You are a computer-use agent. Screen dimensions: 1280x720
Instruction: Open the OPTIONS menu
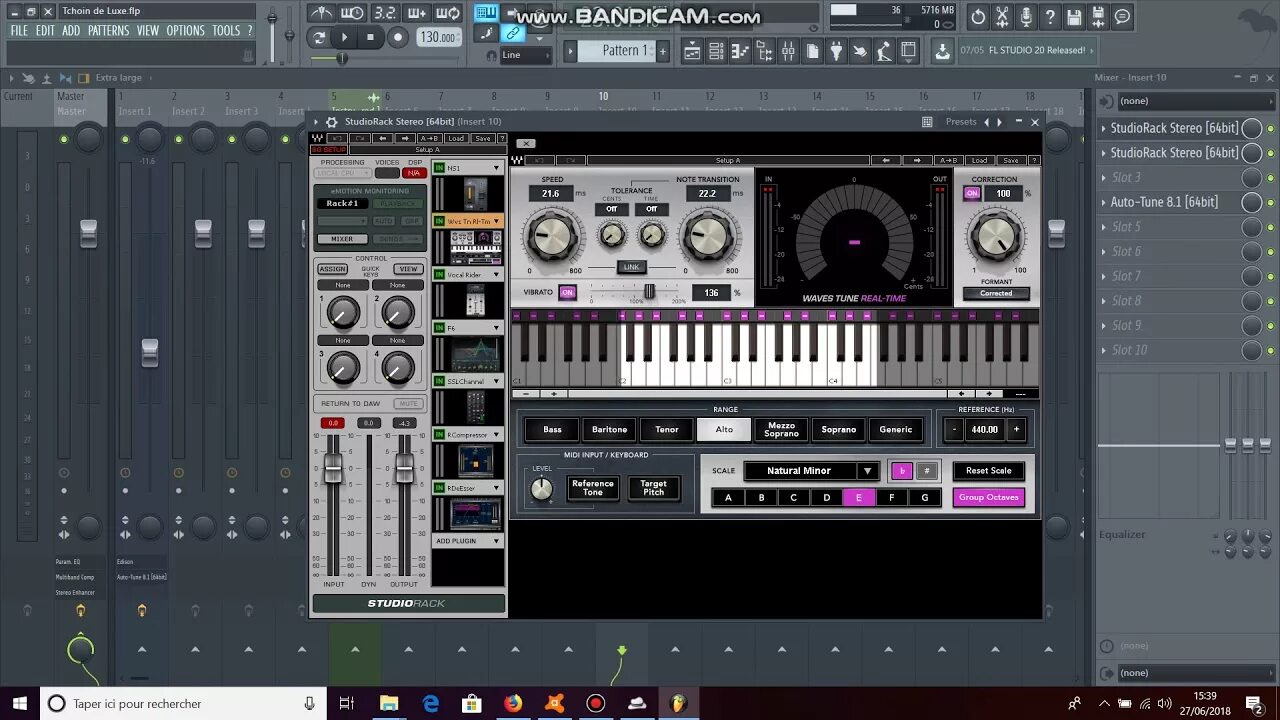185,31
